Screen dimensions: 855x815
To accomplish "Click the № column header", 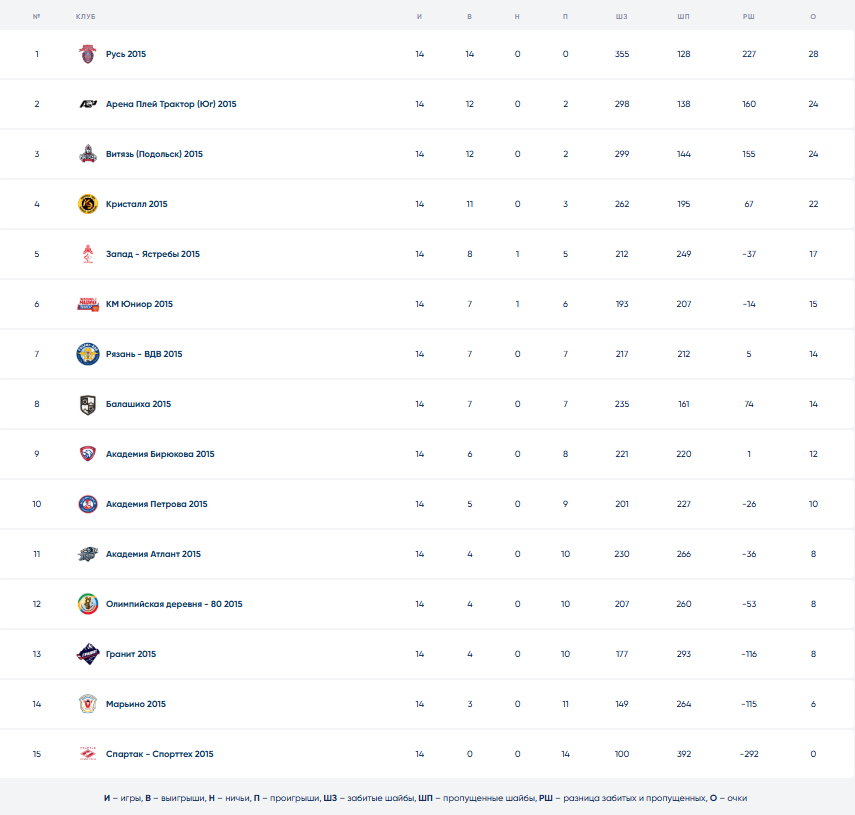I will point(36,17).
